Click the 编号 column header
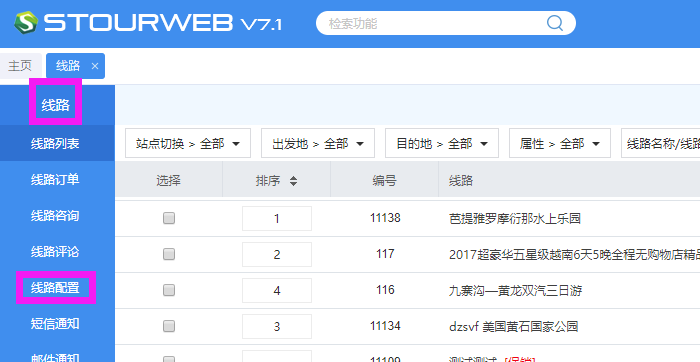 click(x=384, y=180)
